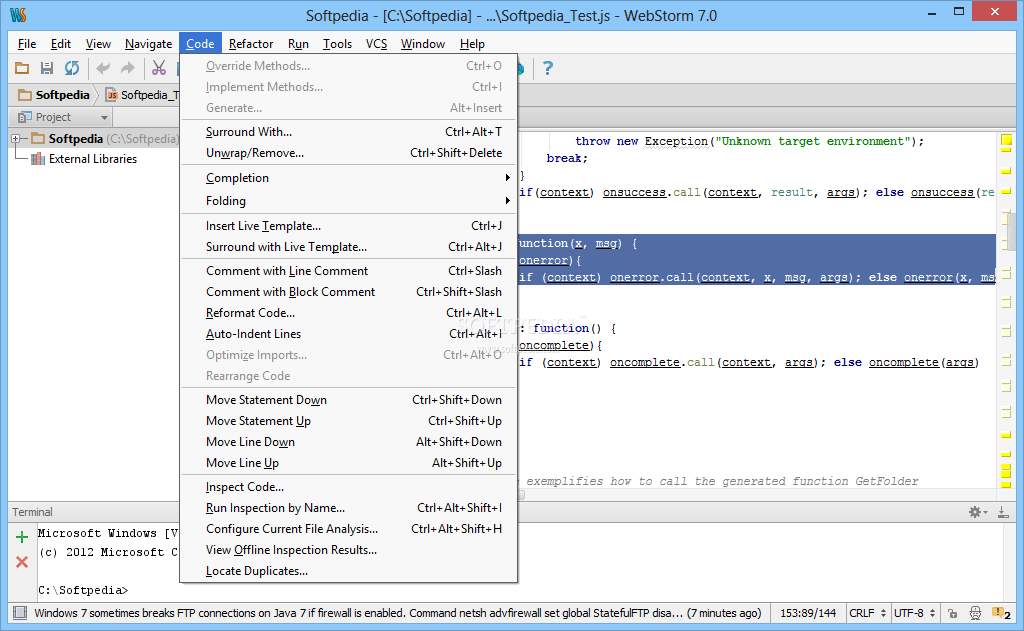Click the External Libraries icon

[38, 159]
